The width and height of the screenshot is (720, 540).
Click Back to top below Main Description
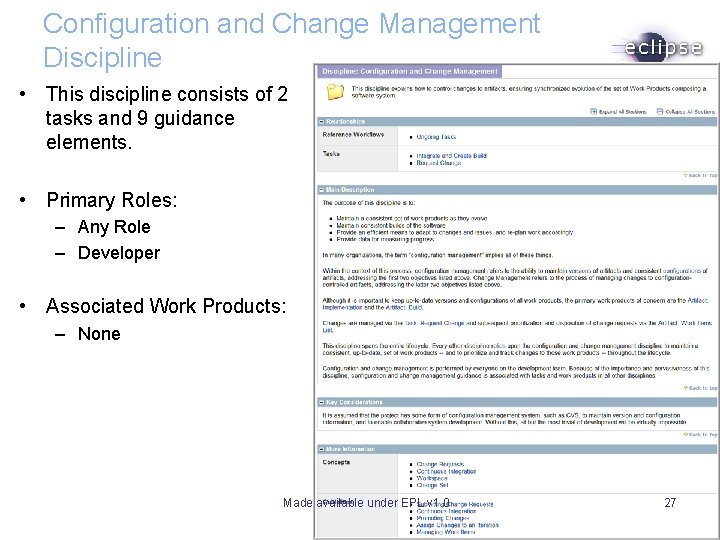[700, 388]
